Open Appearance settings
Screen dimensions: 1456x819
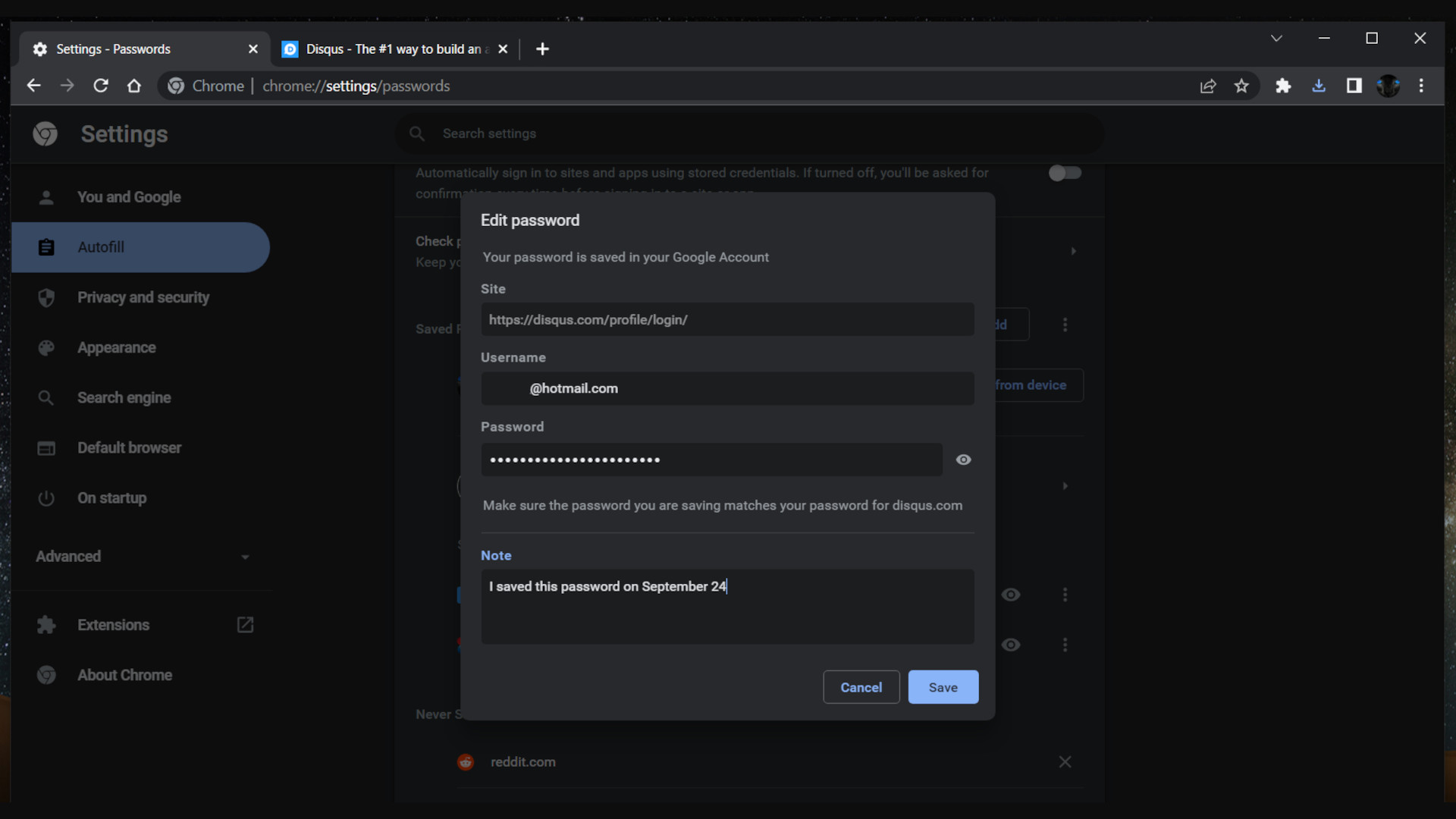(x=141, y=347)
